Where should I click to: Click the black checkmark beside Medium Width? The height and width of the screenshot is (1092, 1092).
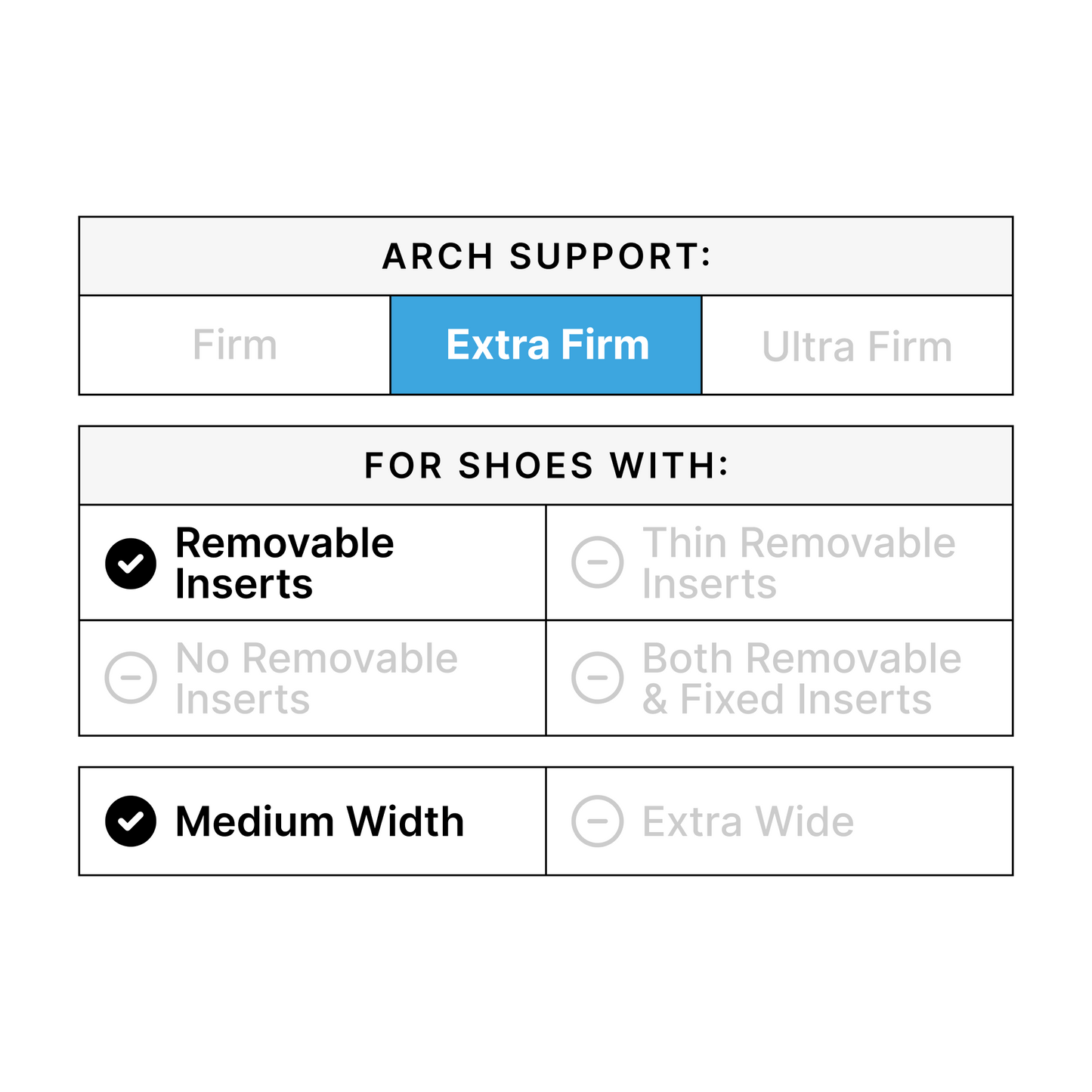pos(131,821)
